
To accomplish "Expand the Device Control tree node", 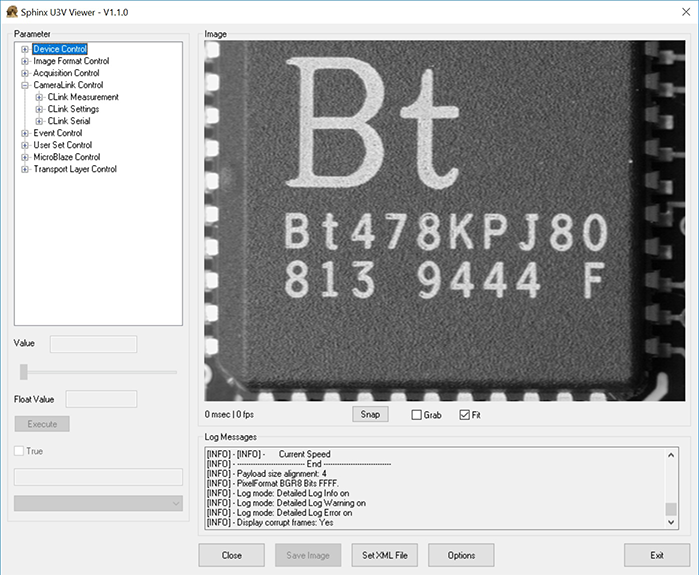I will click(24, 49).
